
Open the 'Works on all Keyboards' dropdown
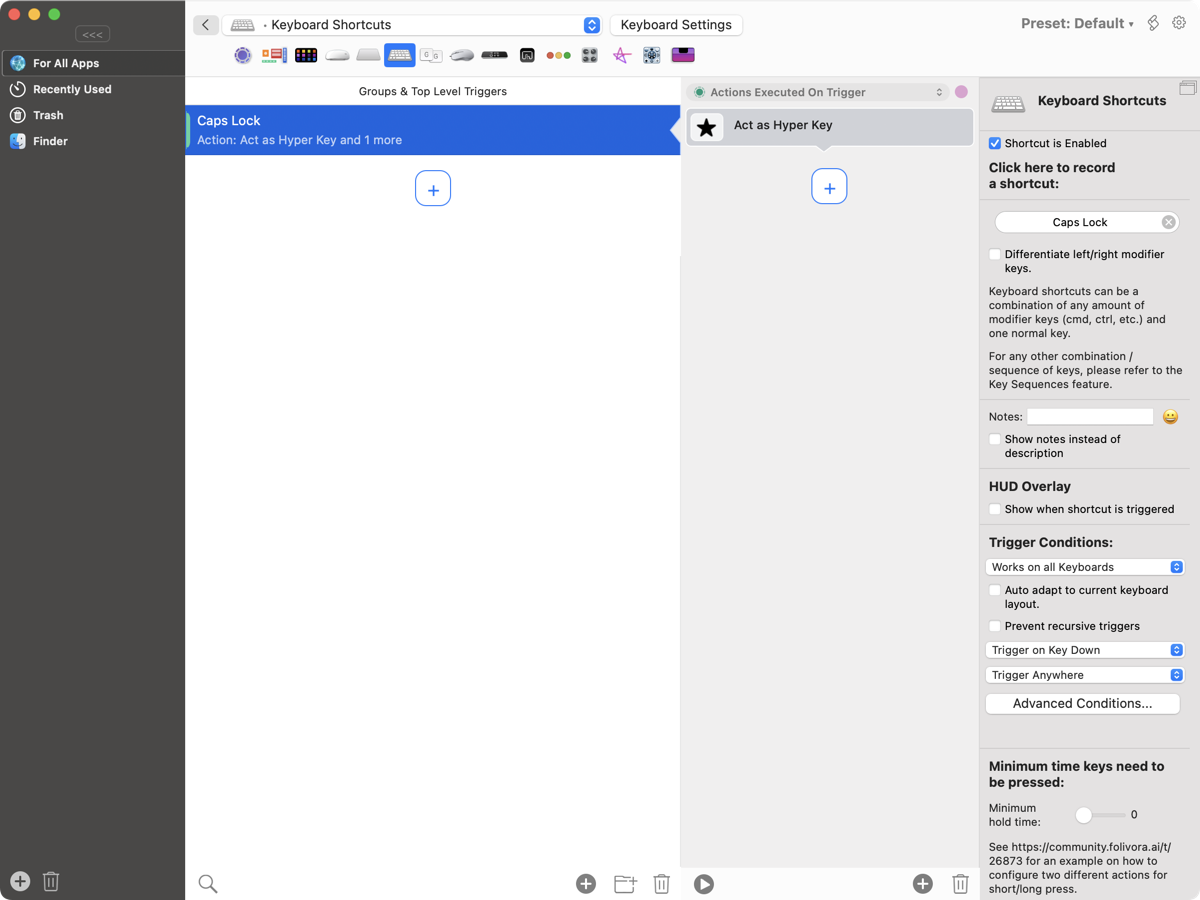[1085, 567]
